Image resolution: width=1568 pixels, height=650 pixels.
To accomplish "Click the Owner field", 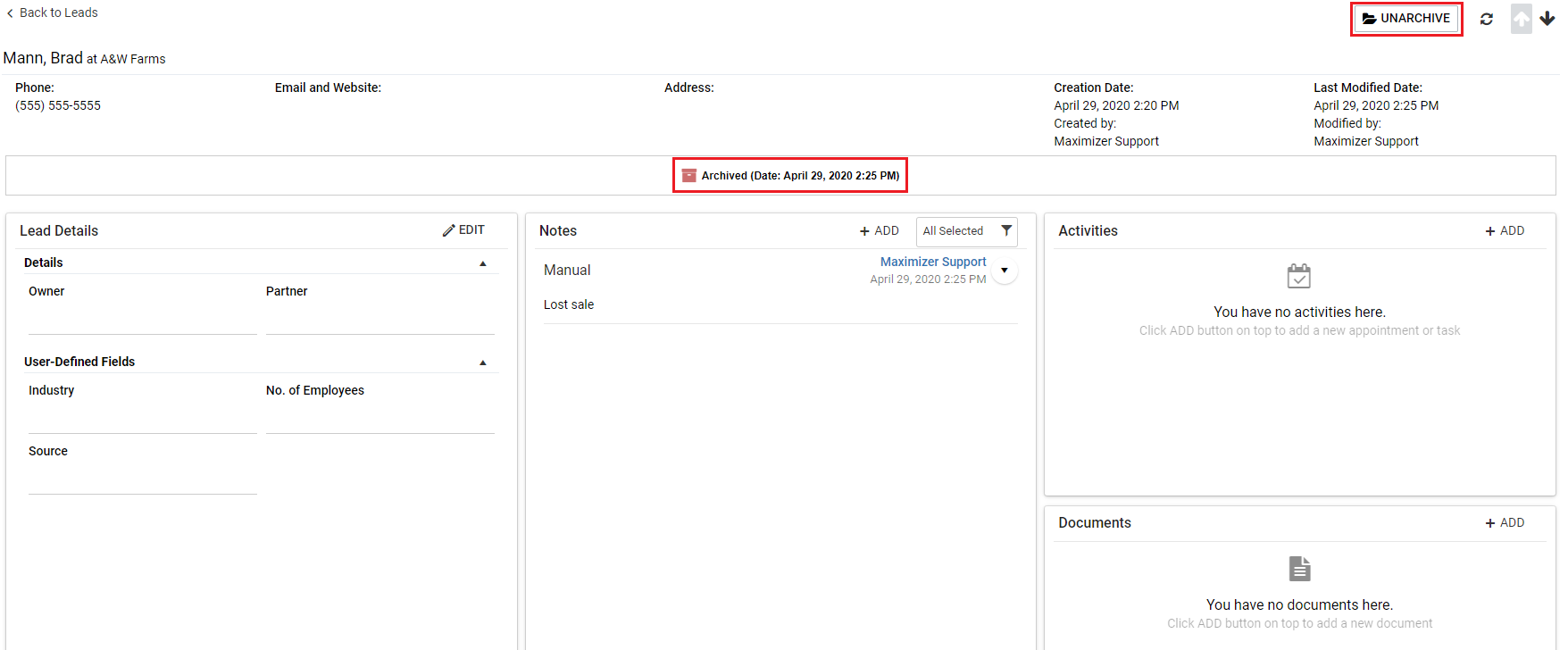I will [x=143, y=318].
